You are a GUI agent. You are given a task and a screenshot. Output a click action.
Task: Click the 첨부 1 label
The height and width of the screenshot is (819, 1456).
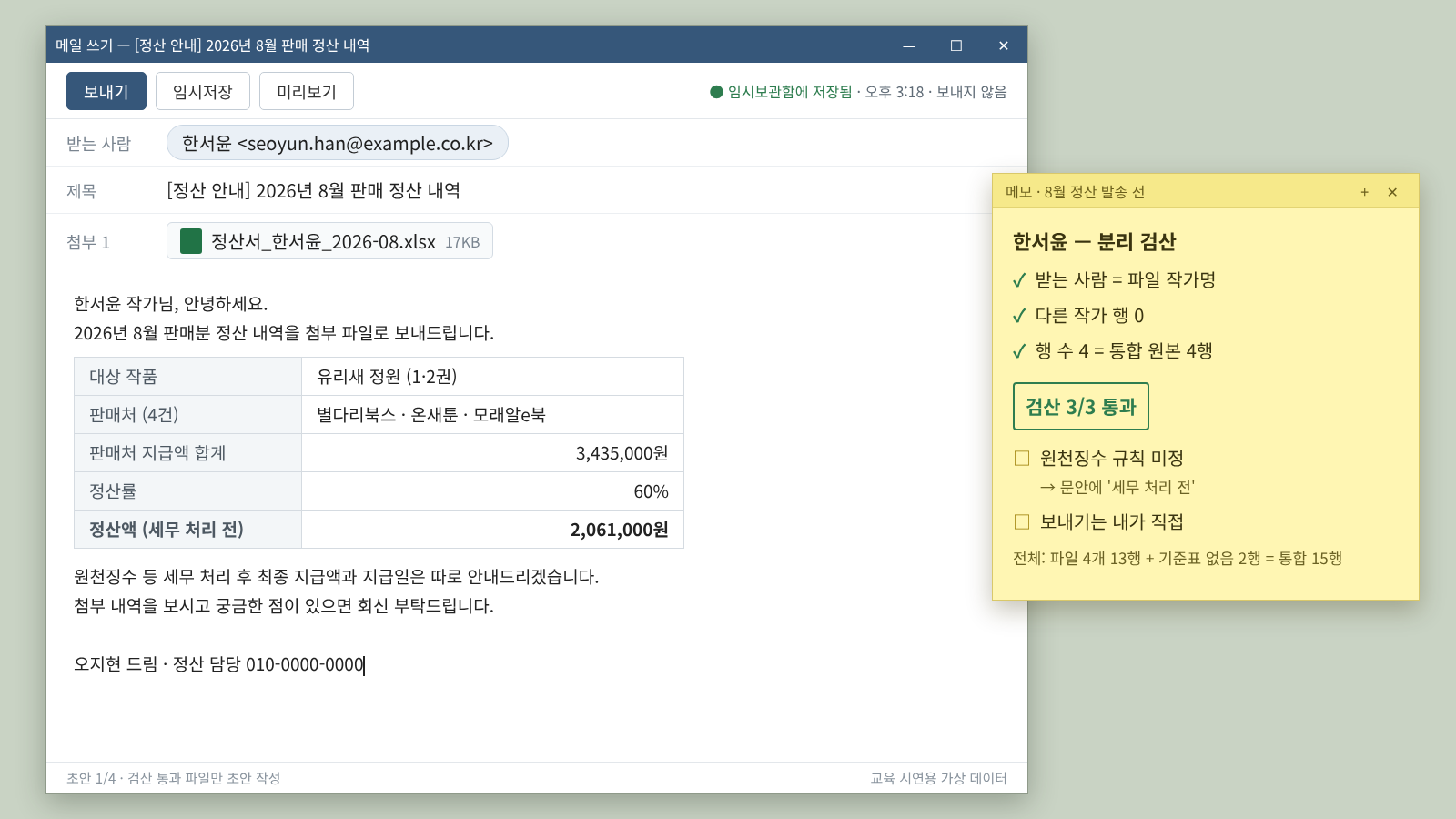point(88,241)
